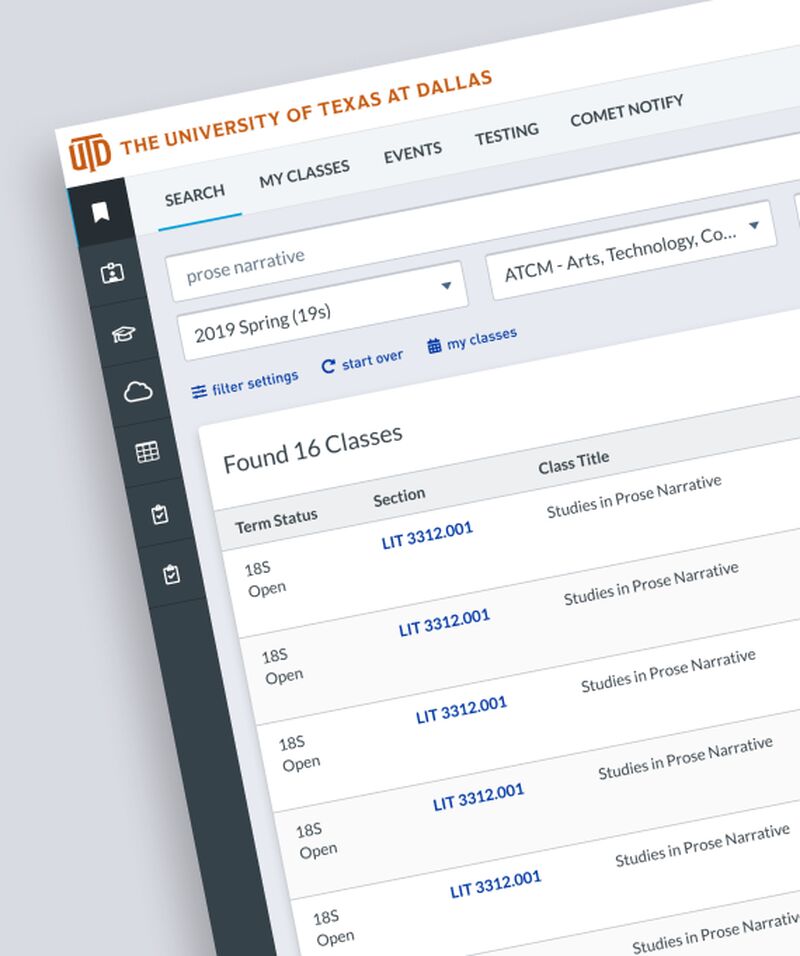
Task: Click second row 18S Open status
Action: point(282,666)
